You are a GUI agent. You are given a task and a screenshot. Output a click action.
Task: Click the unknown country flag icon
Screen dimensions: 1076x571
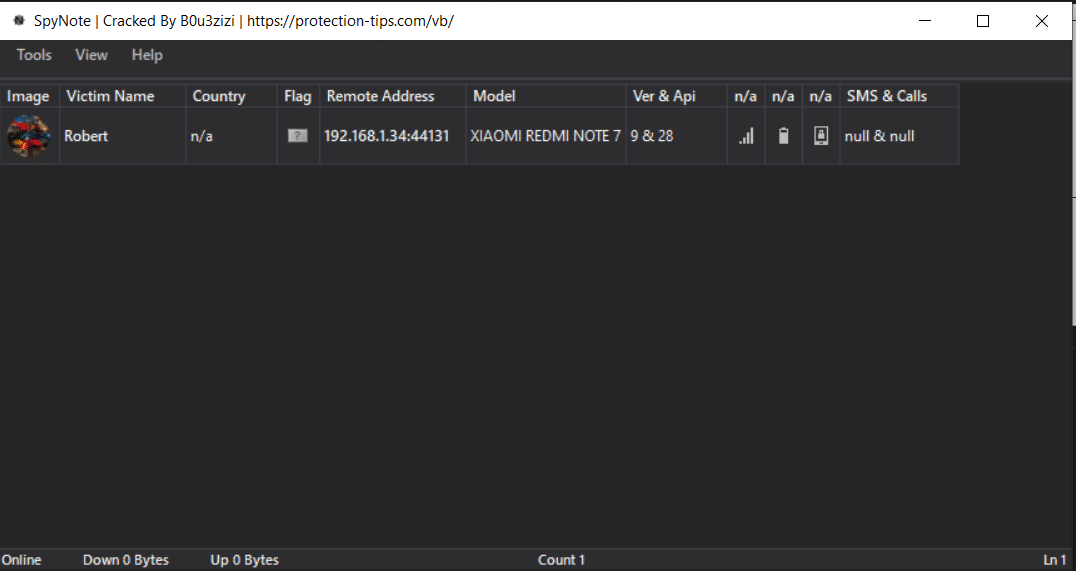pos(297,136)
